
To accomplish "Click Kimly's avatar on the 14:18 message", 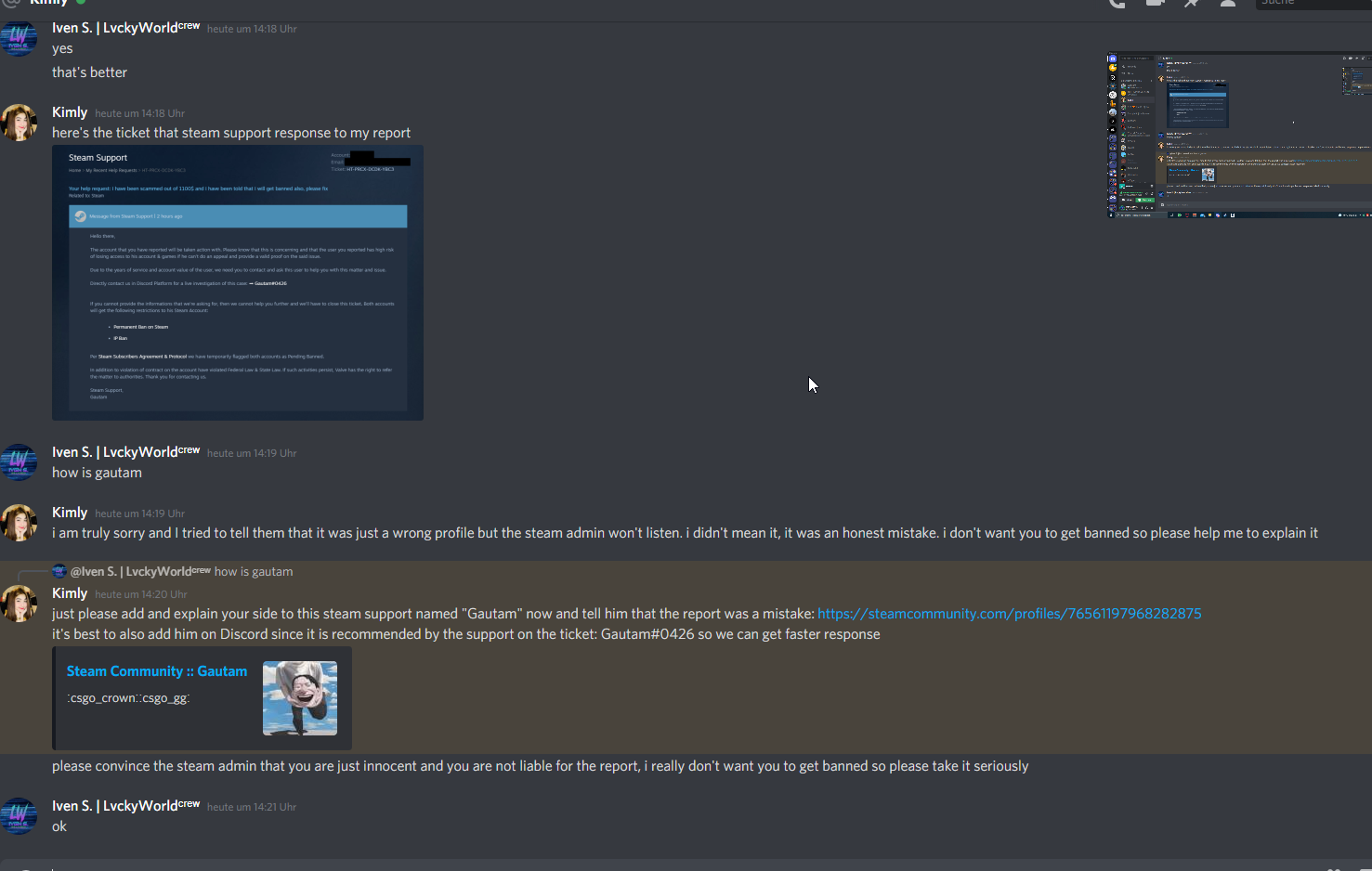I will (19, 123).
